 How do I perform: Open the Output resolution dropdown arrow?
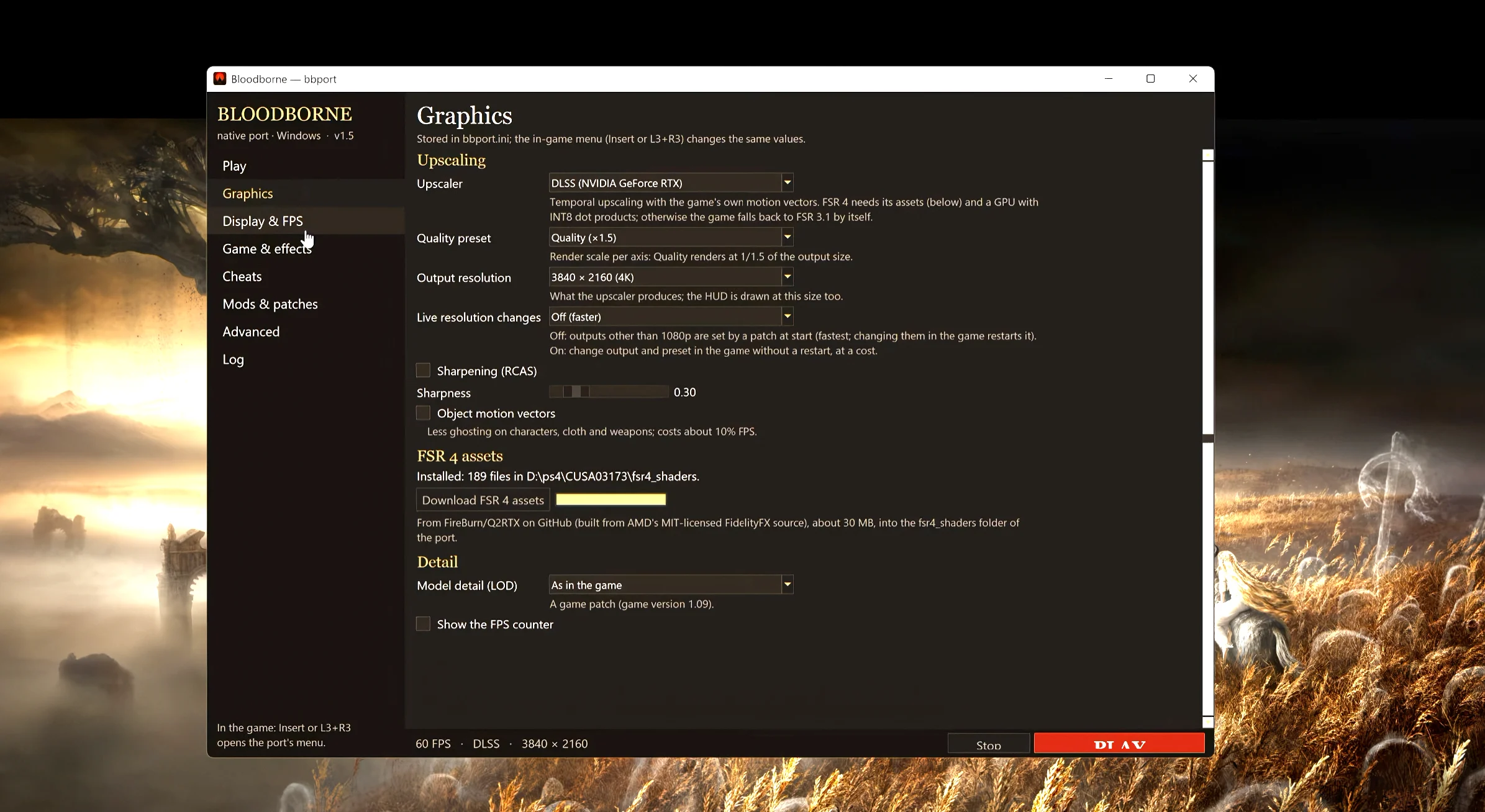point(787,277)
